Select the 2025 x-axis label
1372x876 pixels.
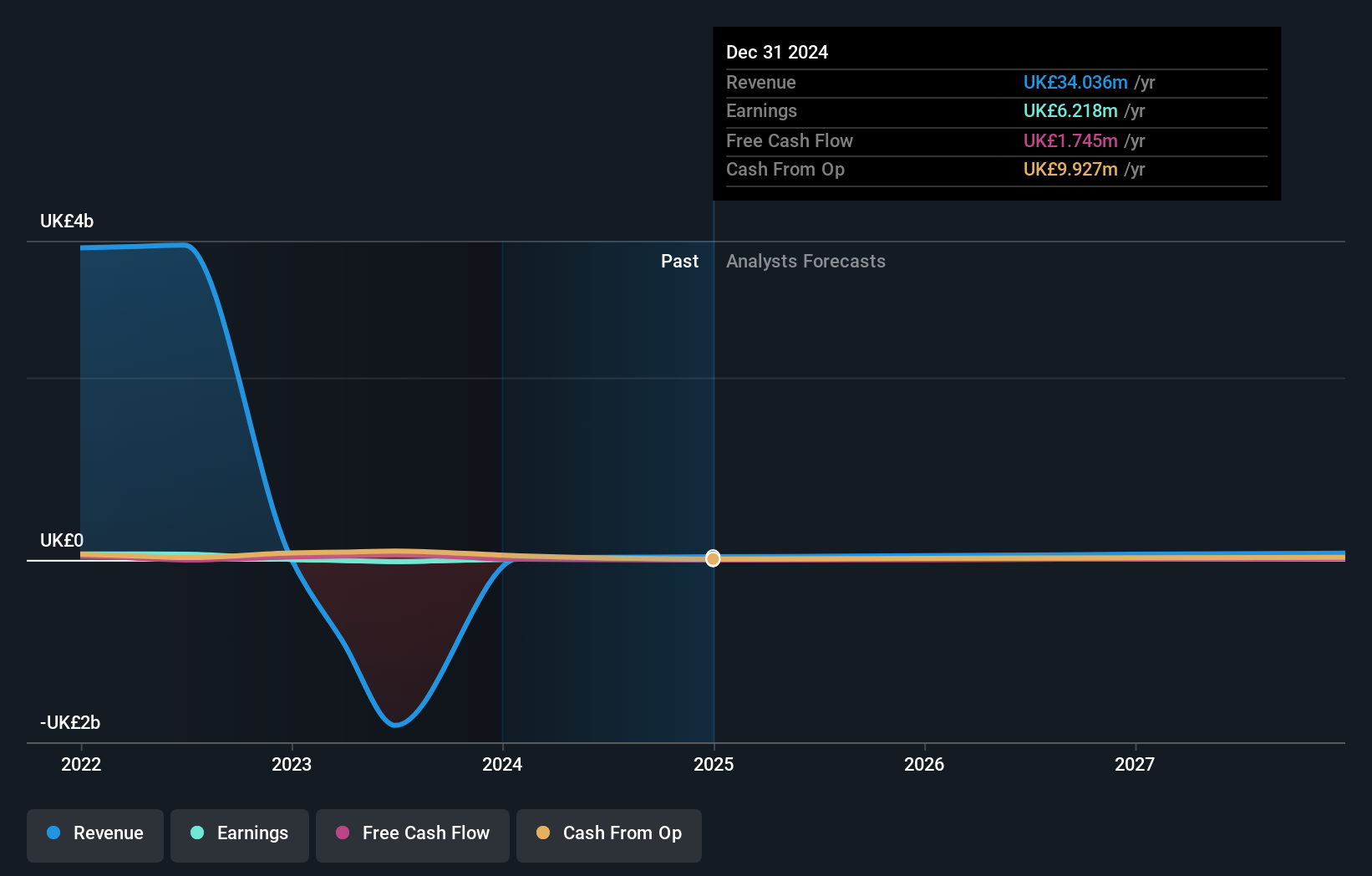pos(714,764)
